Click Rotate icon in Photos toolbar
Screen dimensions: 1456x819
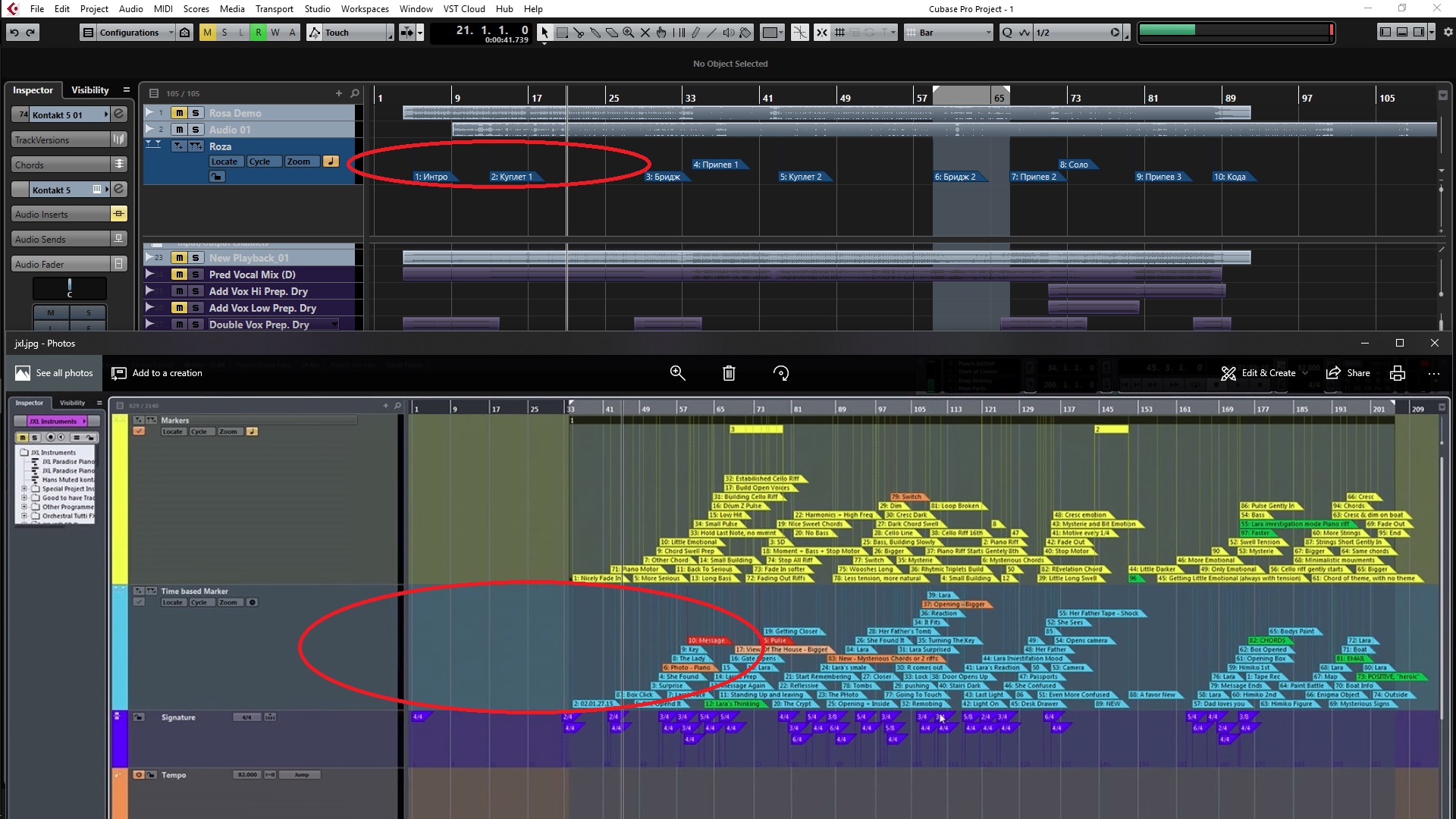pyautogui.click(x=781, y=373)
